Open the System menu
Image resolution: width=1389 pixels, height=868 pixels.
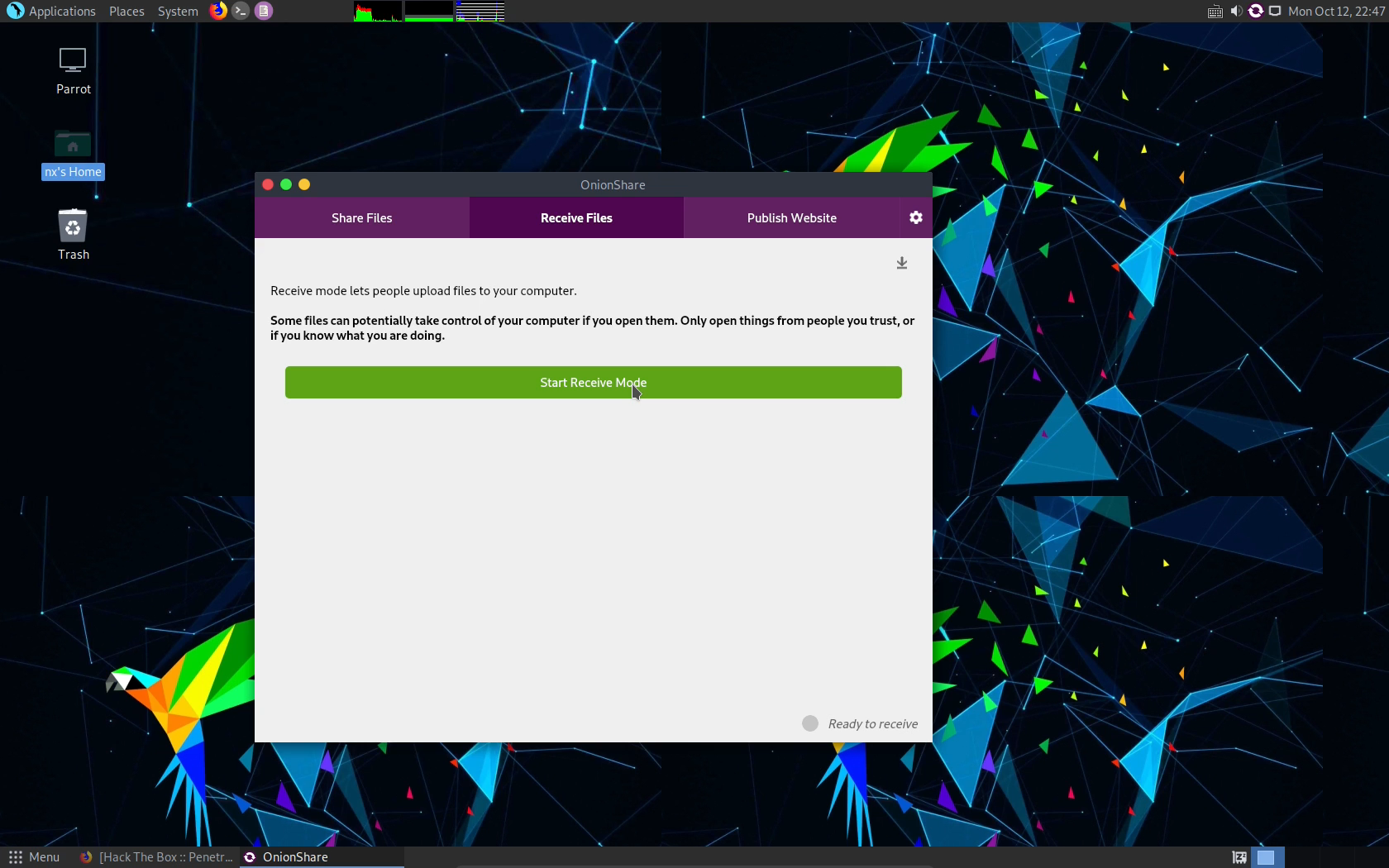tap(178, 12)
